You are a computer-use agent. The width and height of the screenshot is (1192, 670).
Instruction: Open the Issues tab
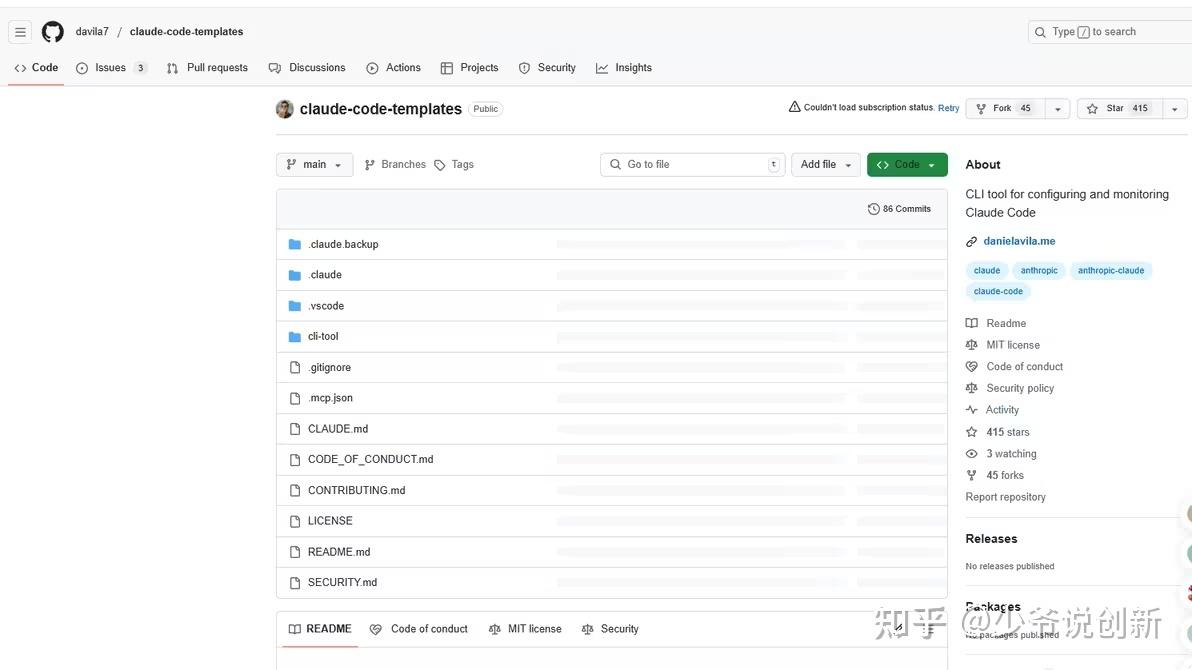click(x=111, y=68)
